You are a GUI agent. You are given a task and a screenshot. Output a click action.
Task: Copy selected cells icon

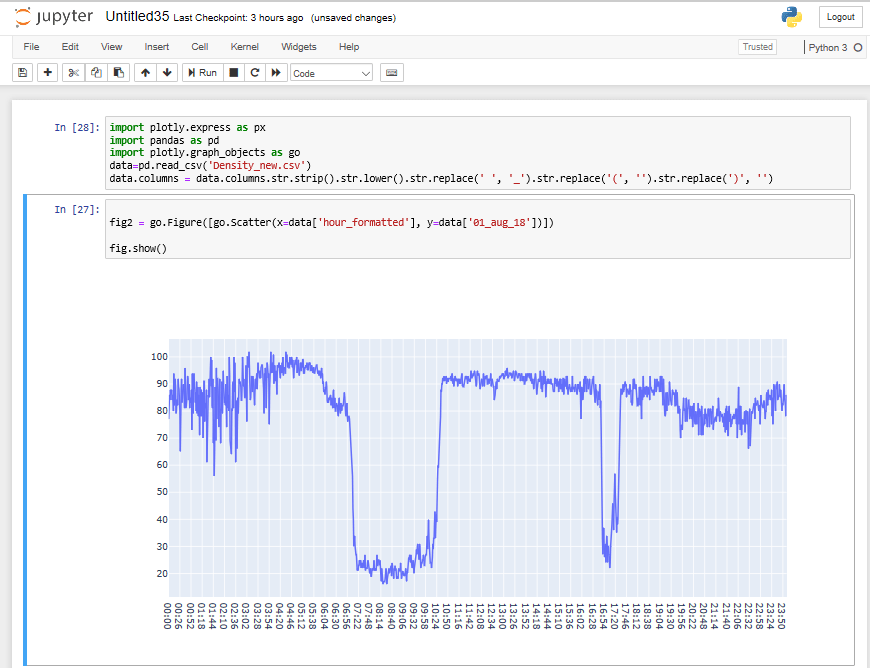click(x=96, y=73)
